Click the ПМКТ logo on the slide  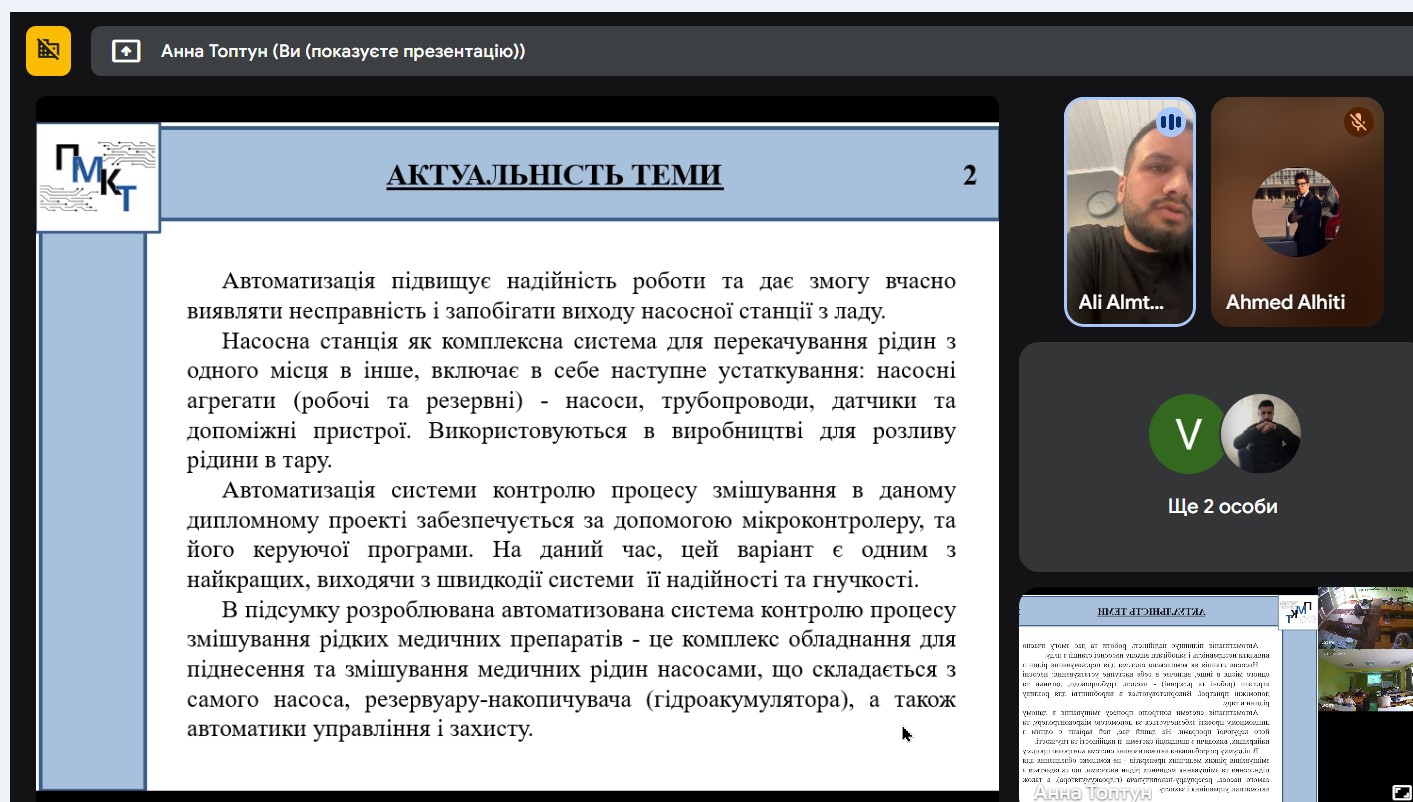tap(98, 178)
